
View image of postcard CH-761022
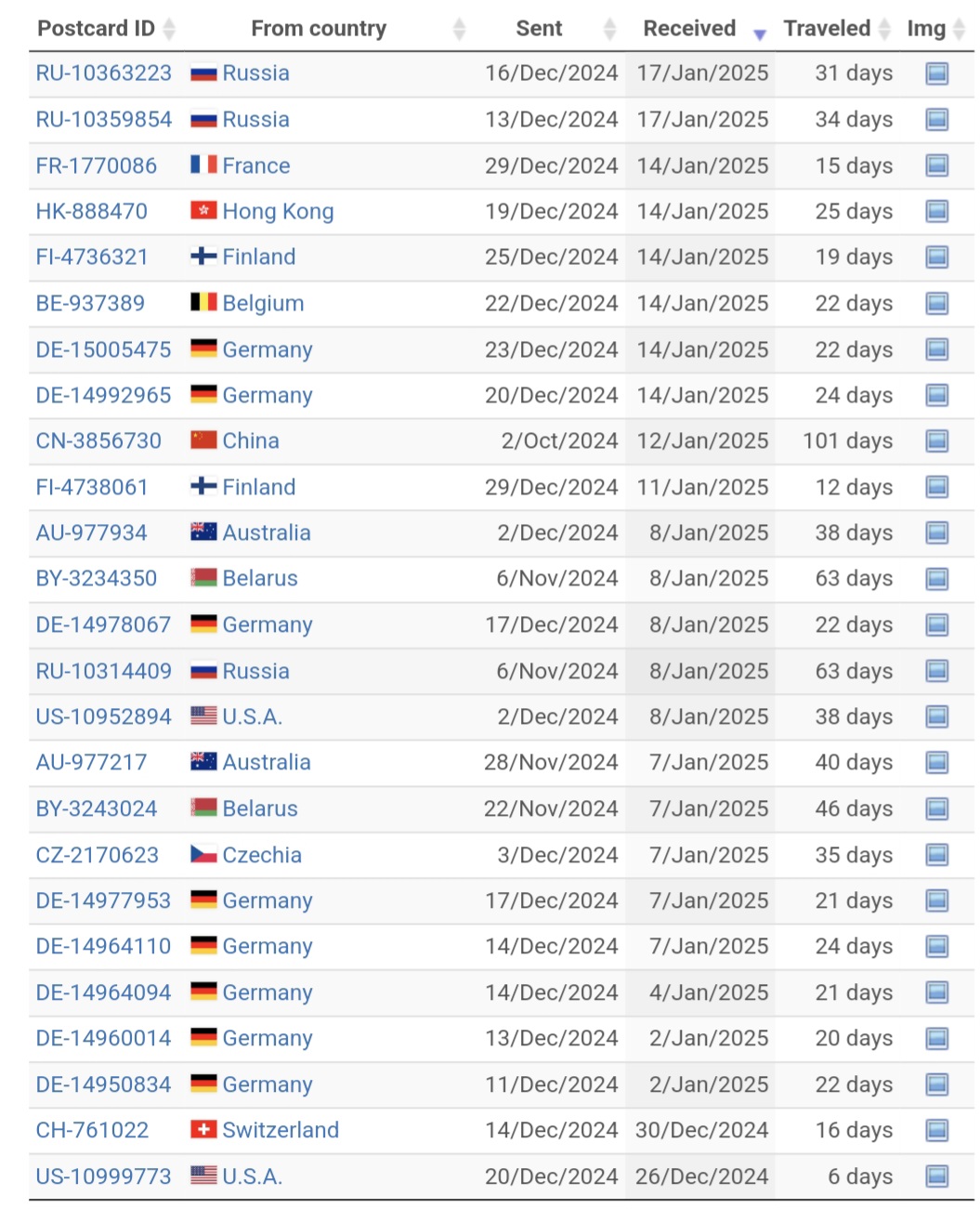point(937,1131)
